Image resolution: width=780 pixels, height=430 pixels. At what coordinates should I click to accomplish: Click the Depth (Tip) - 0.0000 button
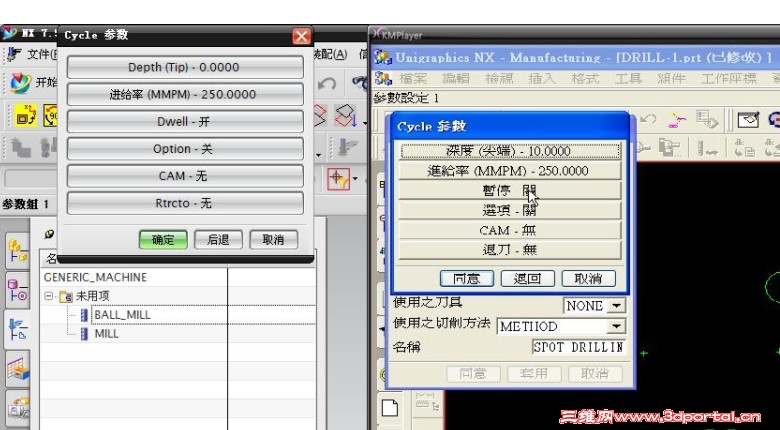click(185, 67)
